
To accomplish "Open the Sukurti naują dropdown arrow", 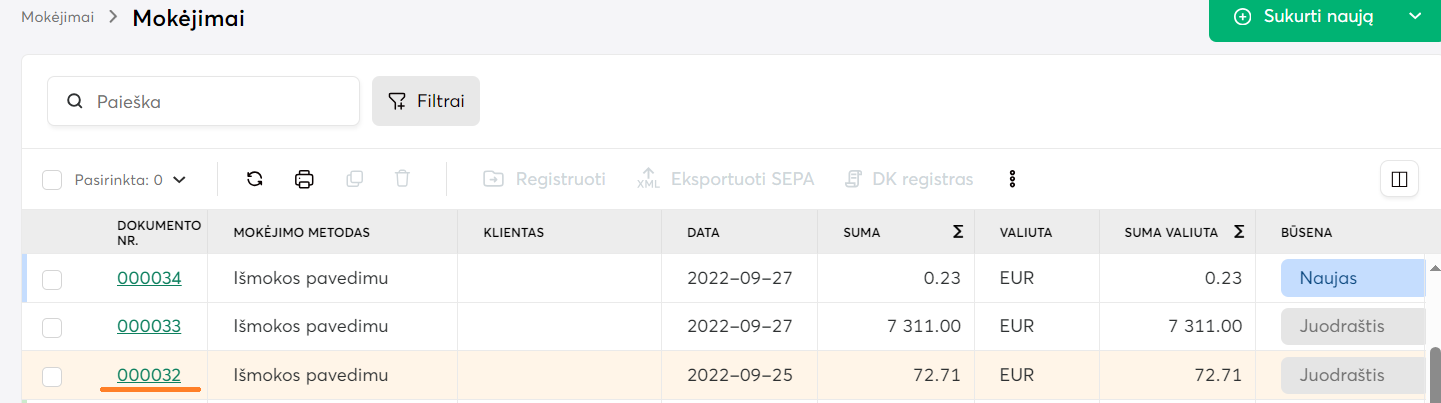I will pos(1414,16).
